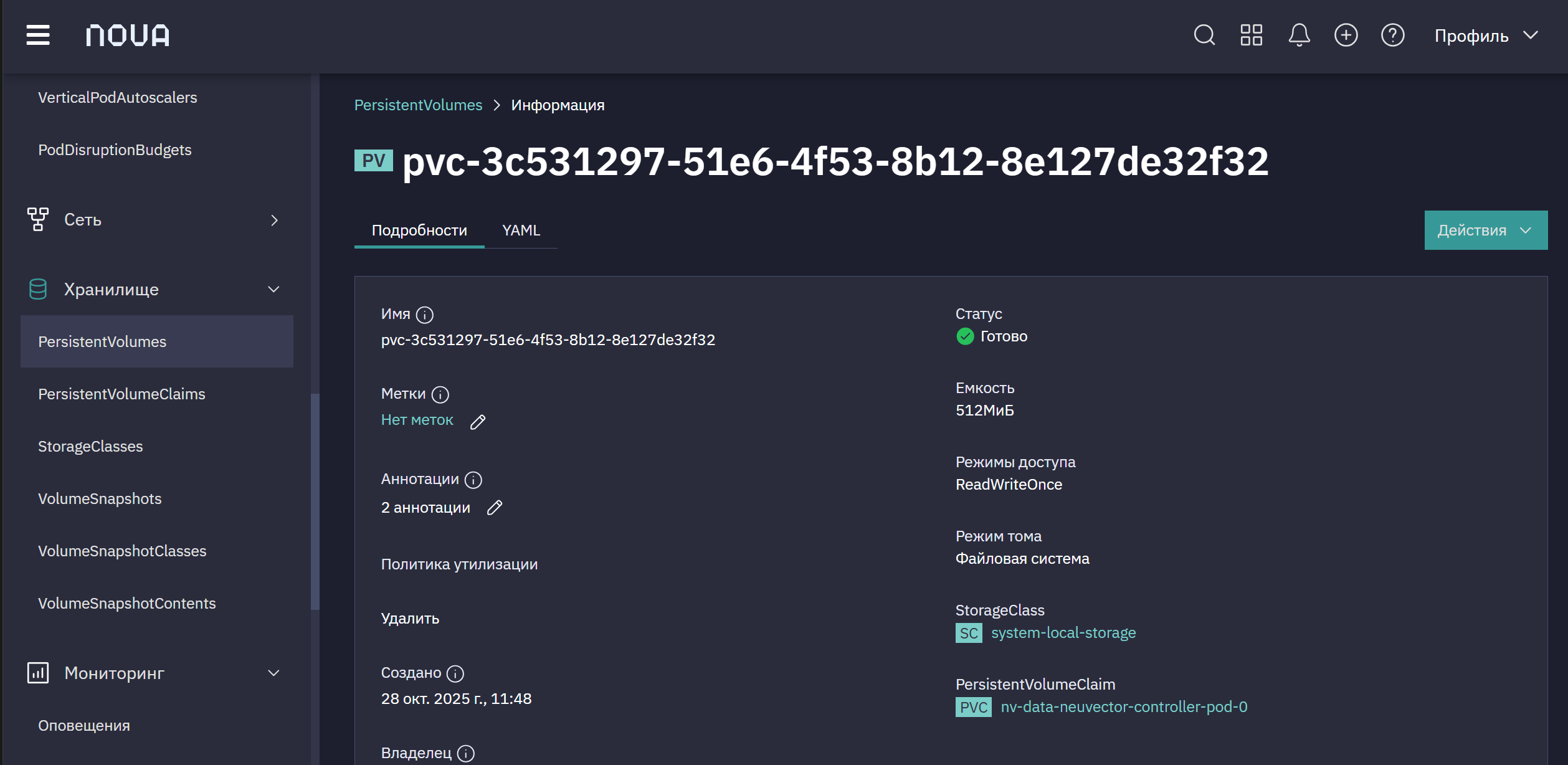1568x765 pixels.
Task: Open the Действия actions dropdown
Action: 1486,230
